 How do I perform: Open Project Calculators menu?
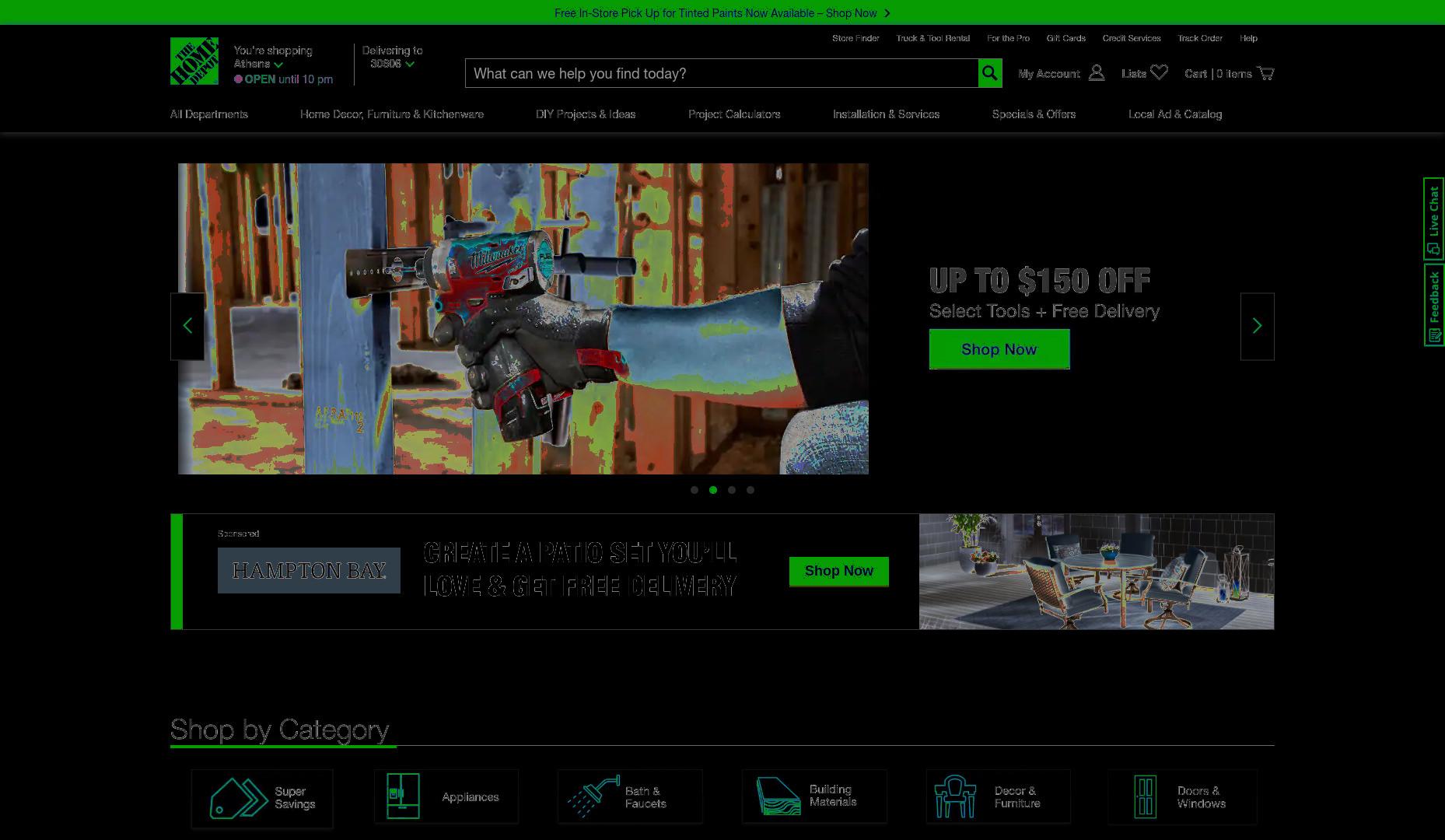[x=734, y=114]
